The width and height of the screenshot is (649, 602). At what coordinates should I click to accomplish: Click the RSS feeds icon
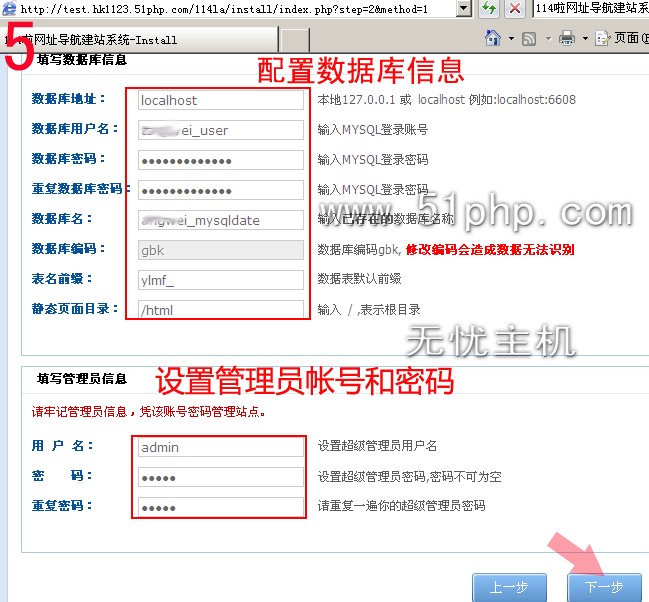coord(529,39)
